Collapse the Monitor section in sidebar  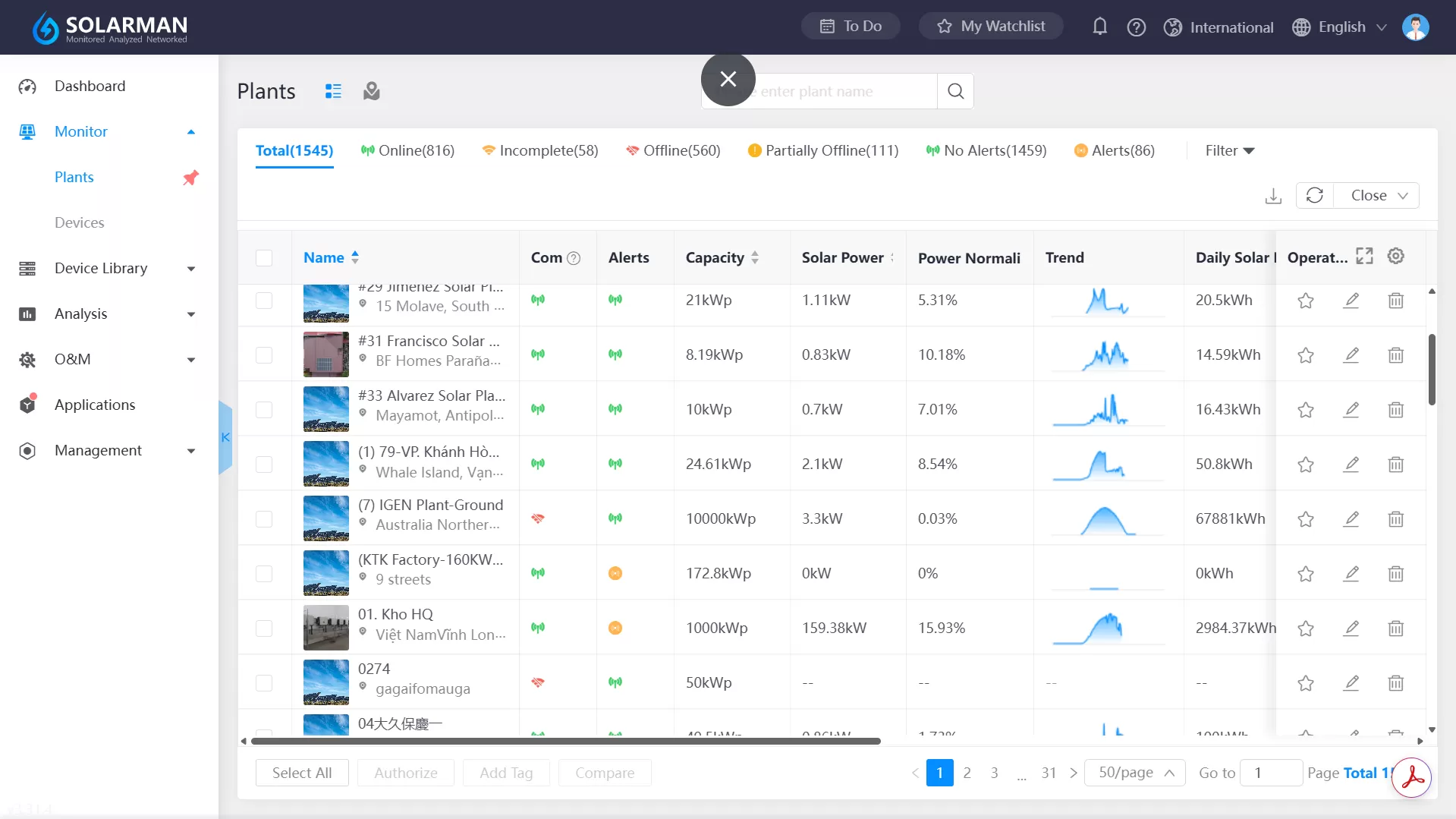pos(191,131)
